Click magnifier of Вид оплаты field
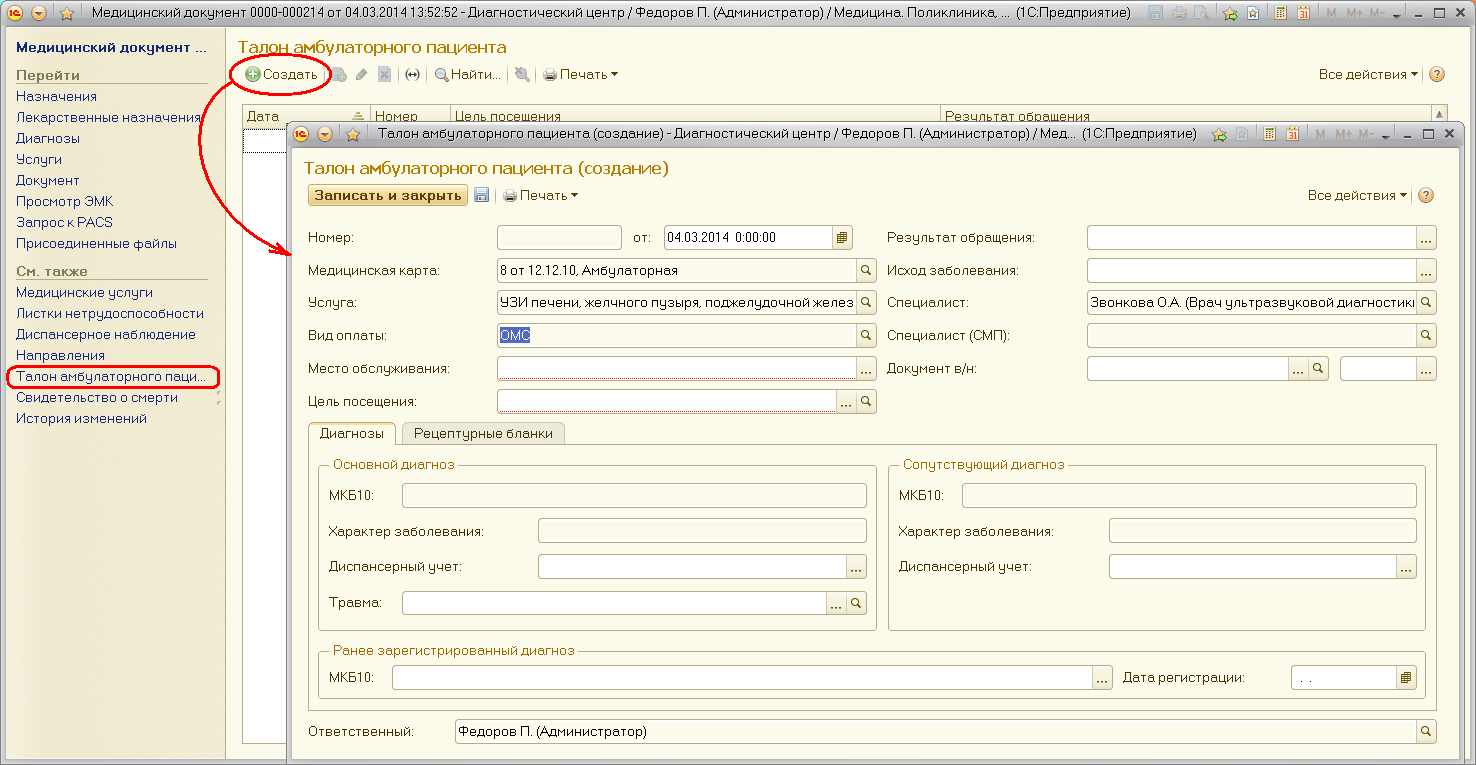This screenshot has height=765, width=1476. 866,336
